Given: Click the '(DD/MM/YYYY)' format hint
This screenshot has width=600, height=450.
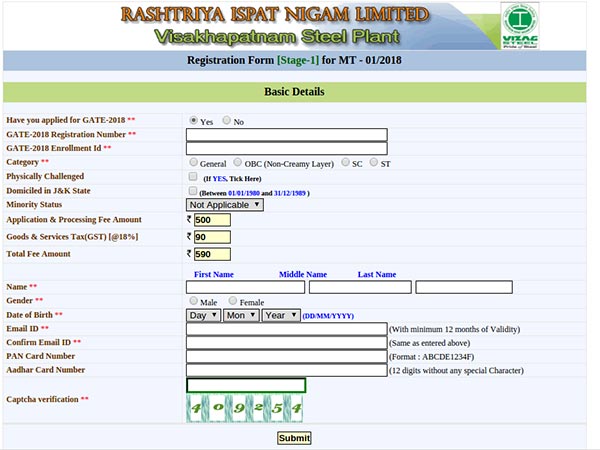Looking at the screenshot, I should click(328, 316).
